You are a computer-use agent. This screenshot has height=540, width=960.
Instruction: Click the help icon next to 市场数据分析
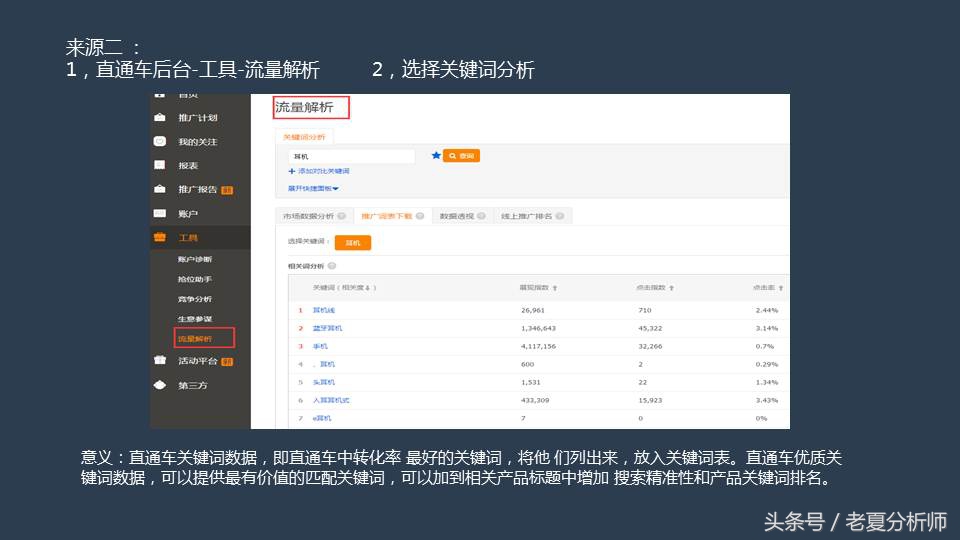point(342,216)
